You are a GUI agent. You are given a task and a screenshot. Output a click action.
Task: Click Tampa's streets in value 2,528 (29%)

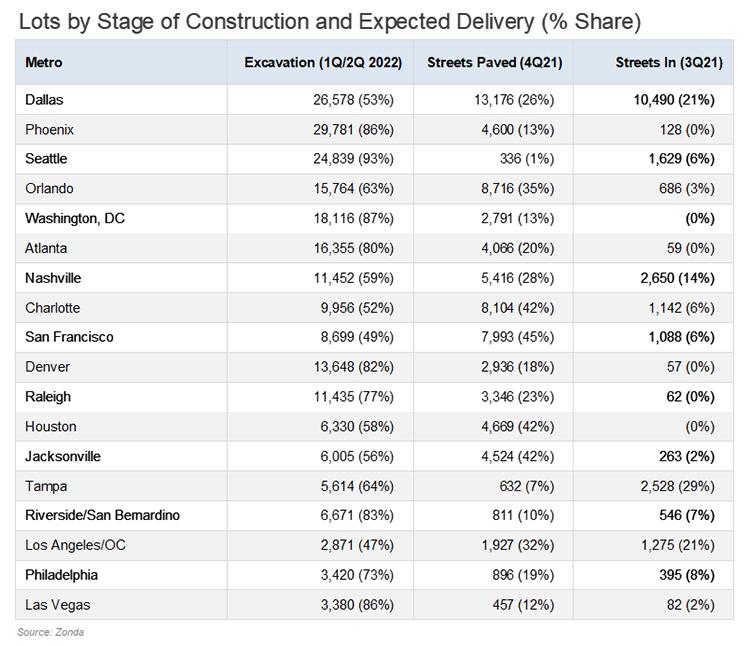[679, 486]
